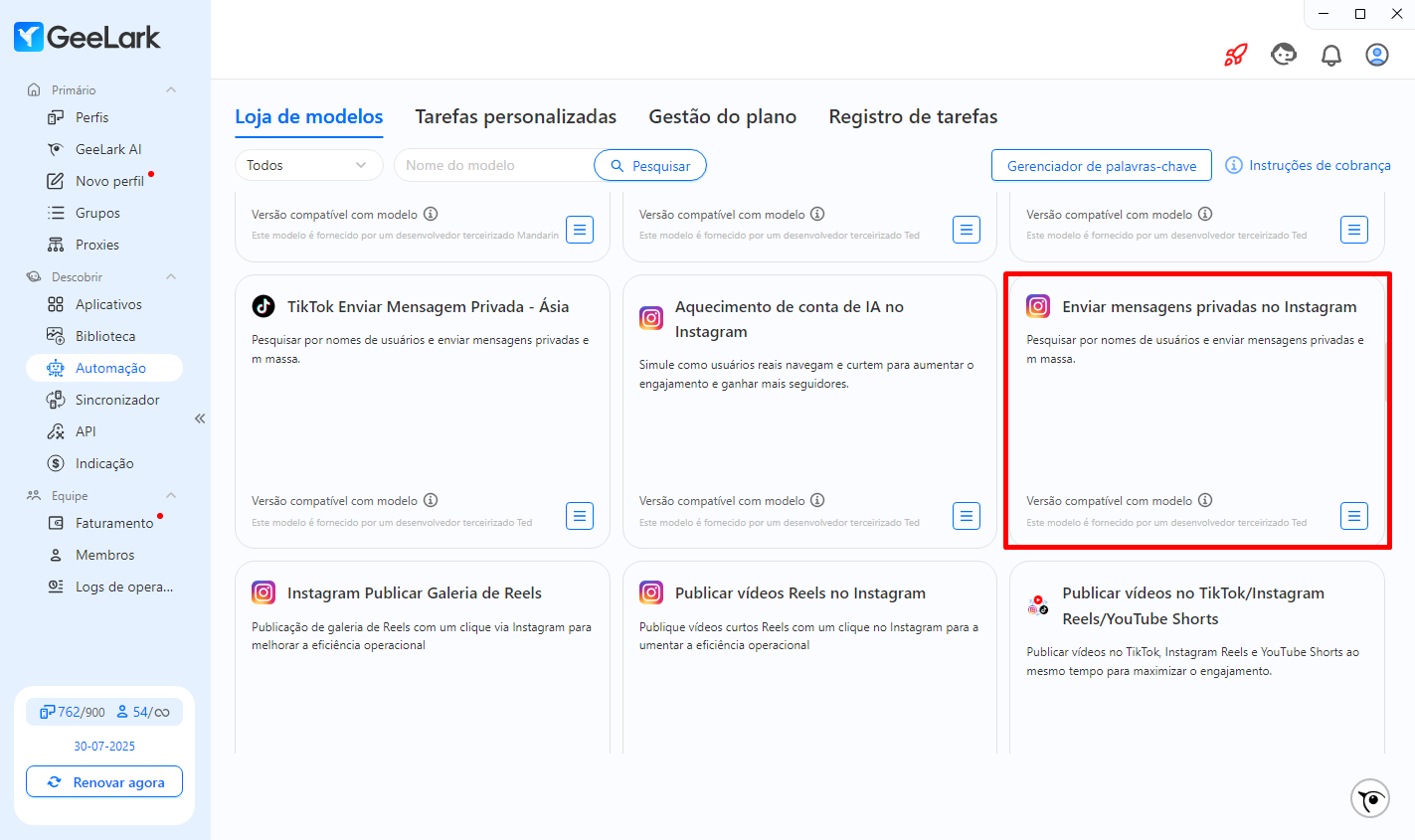The height and width of the screenshot is (840, 1415).
Task: Click floating assistant eye icon
Action: (x=1370, y=798)
